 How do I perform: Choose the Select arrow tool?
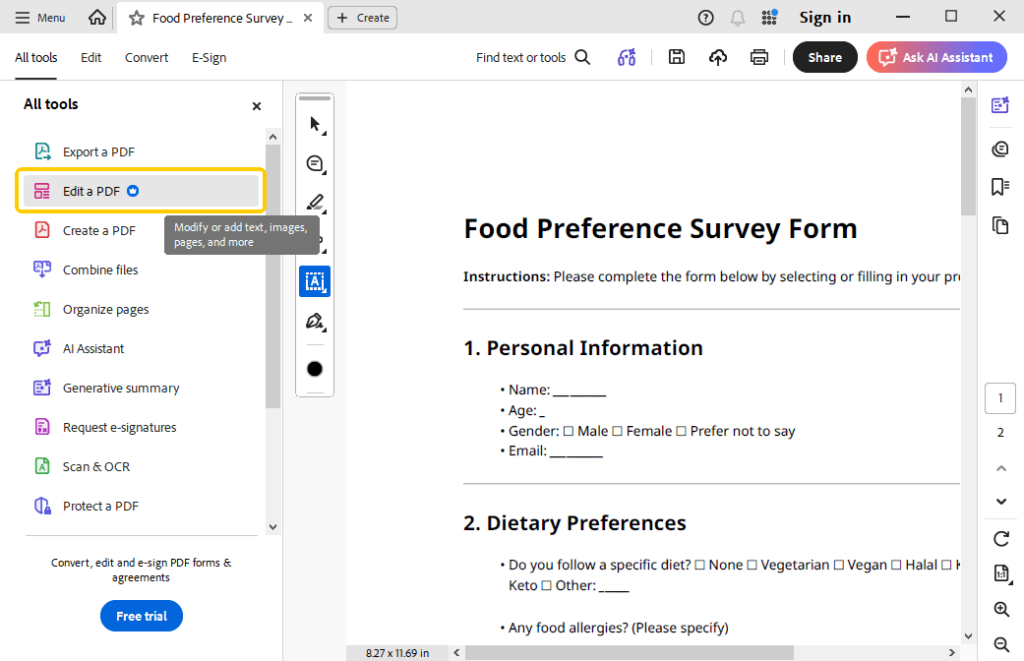point(315,123)
